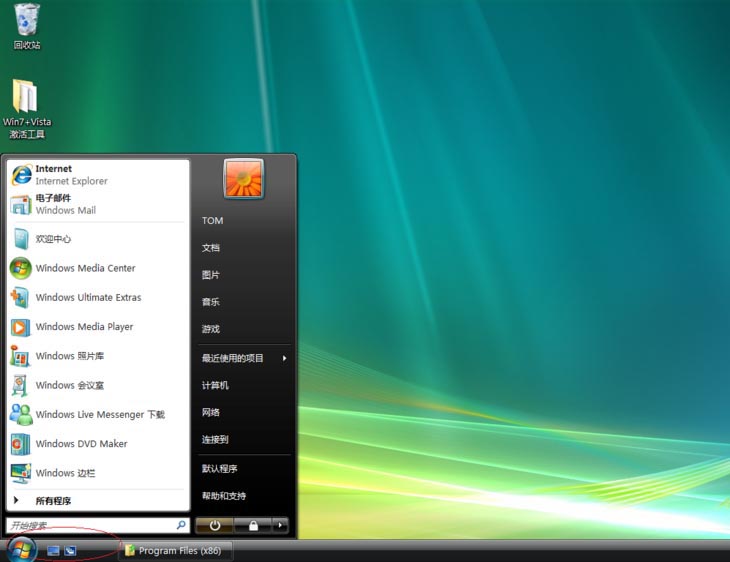730x562 pixels.
Task: Click the search magnifier icon
Action: pos(181,525)
